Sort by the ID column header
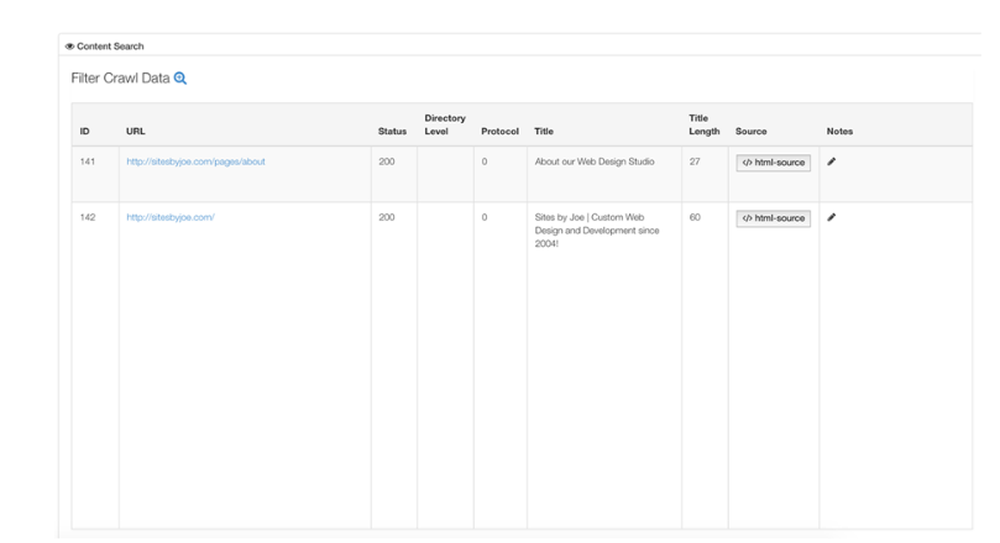Viewport: 1000px width, 543px height. 85,131
